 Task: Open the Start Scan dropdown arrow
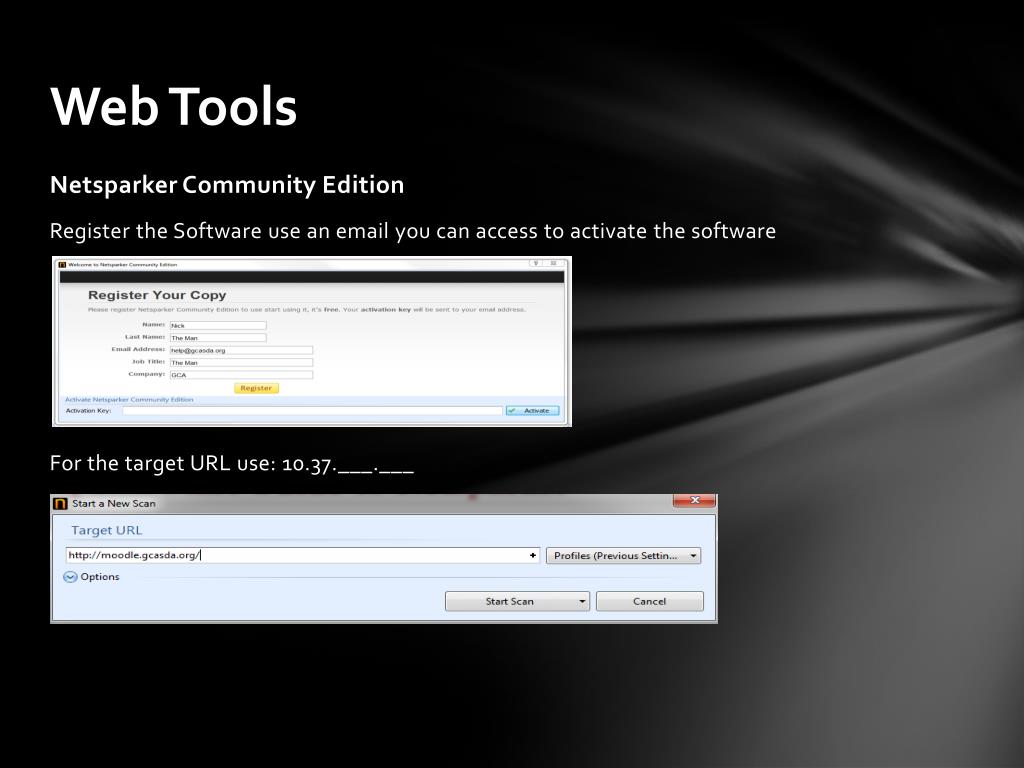pyautogui.click(x=582, y=601)
